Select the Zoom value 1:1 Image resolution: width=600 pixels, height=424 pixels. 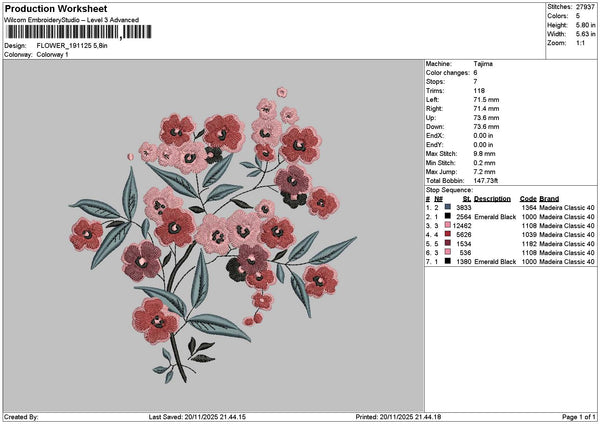coord(580,43)
